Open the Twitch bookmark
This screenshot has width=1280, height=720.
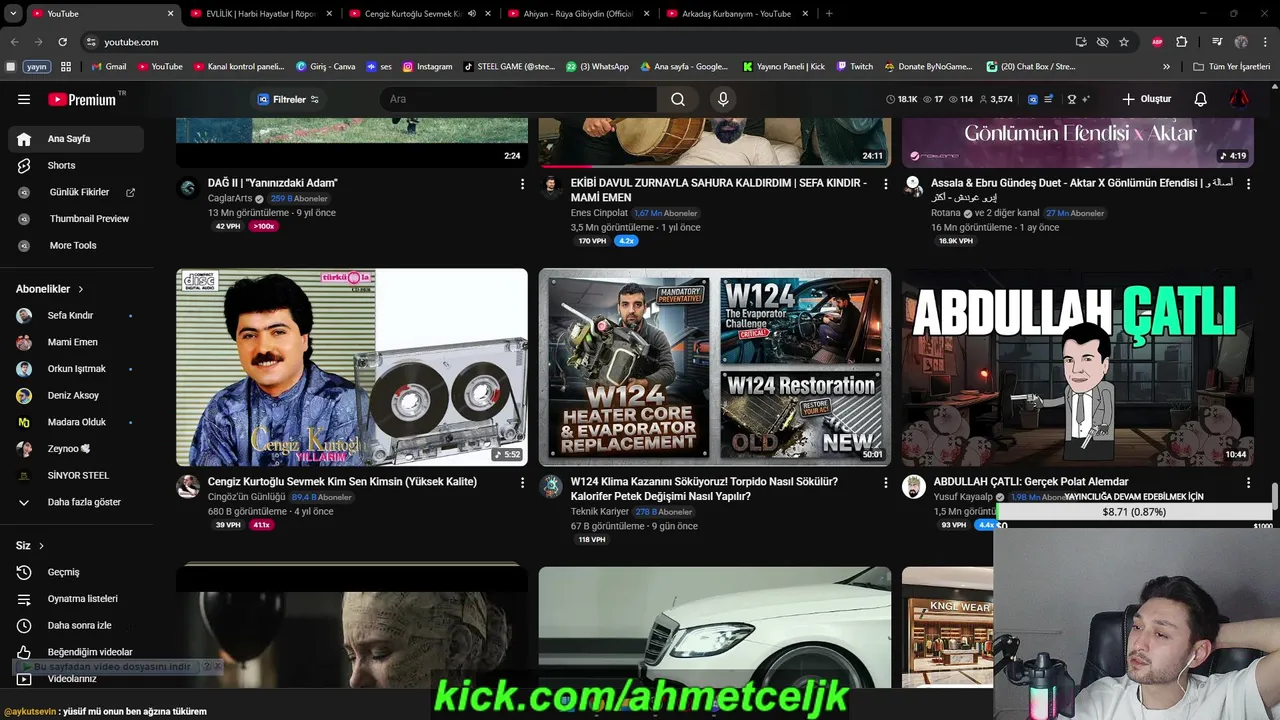[855, 66]
